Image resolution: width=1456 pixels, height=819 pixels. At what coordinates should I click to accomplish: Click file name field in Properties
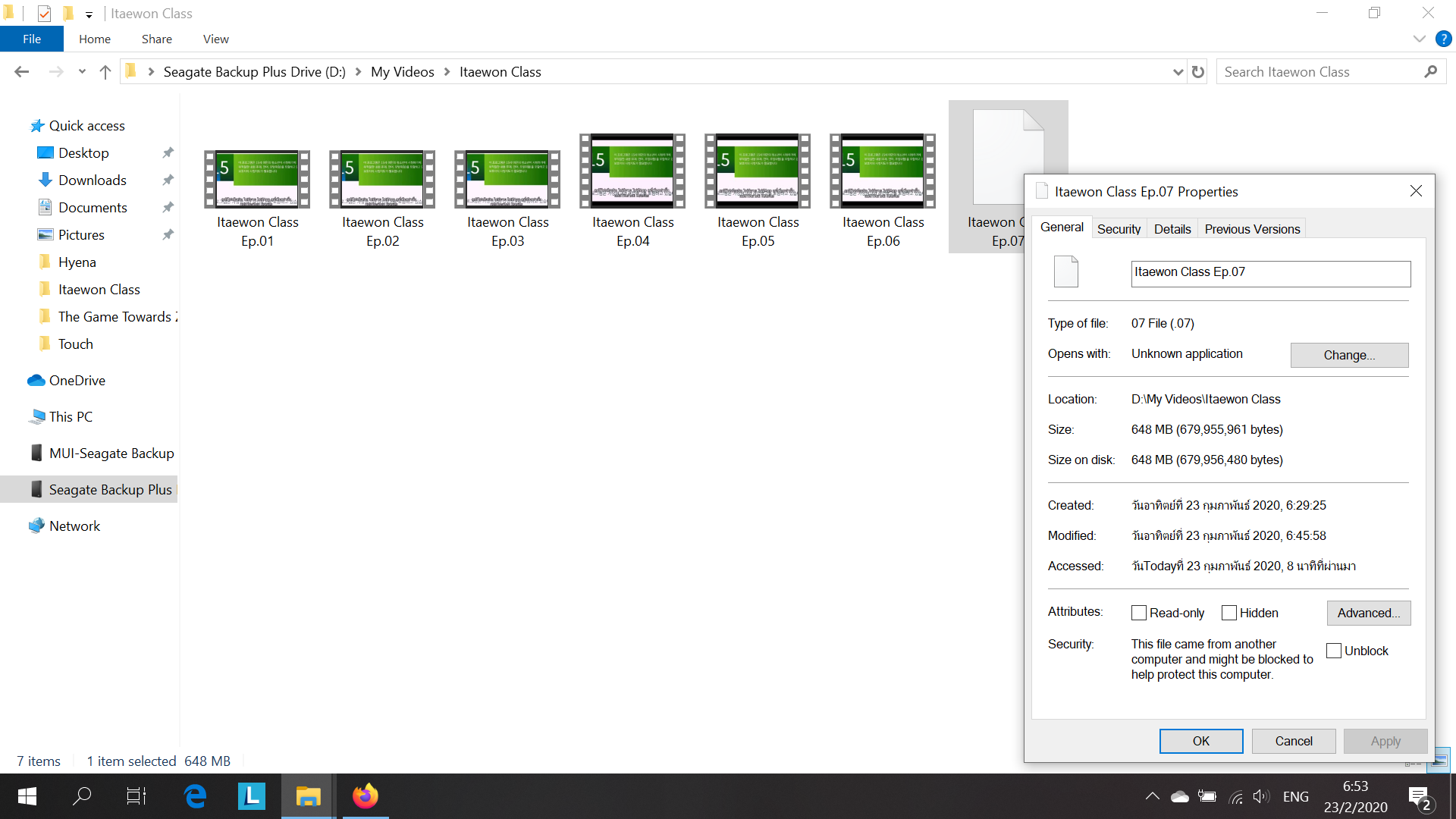click(x=1271, y=274)
